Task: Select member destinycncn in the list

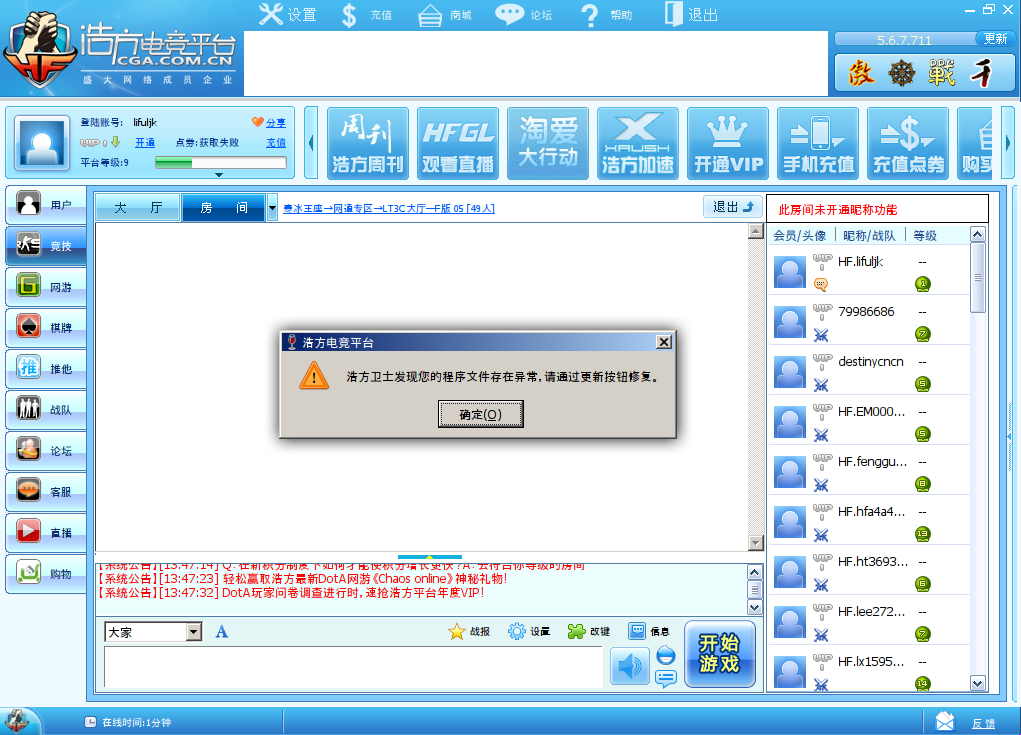Action: (869, 370)
